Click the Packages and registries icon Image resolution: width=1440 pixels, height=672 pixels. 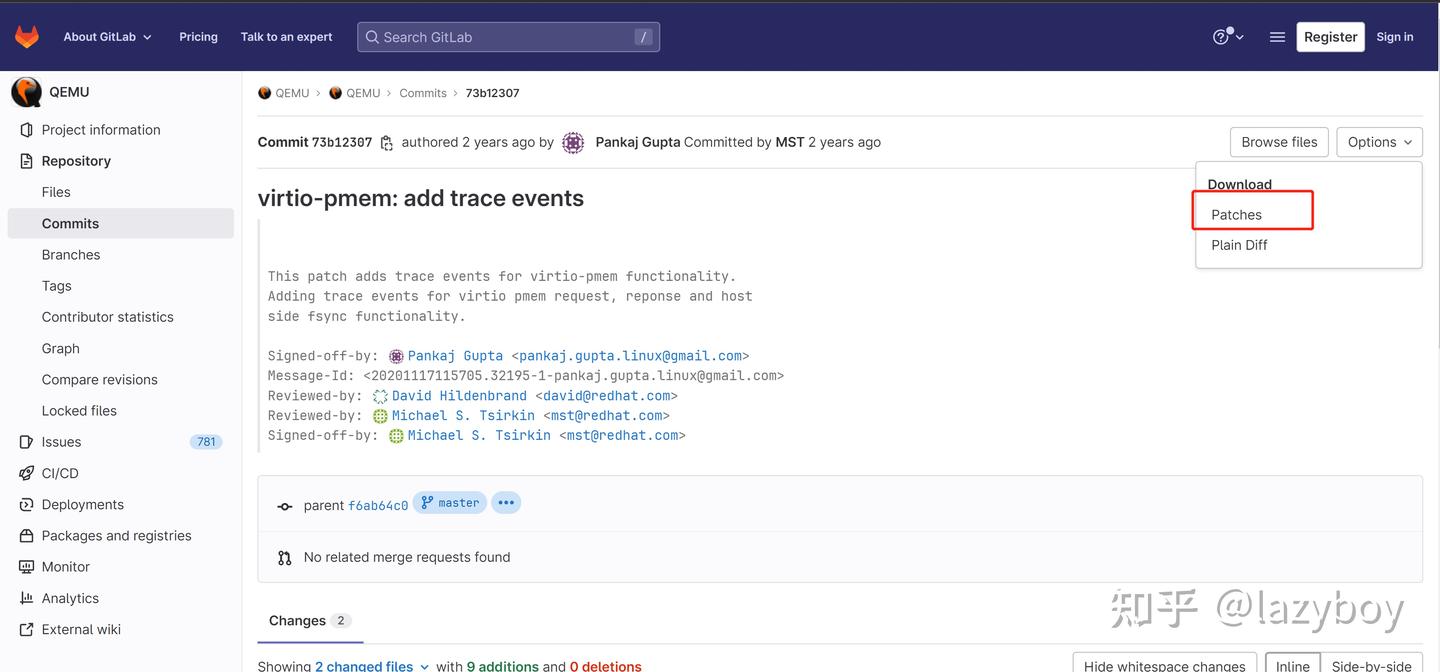[x=27, y=536]
